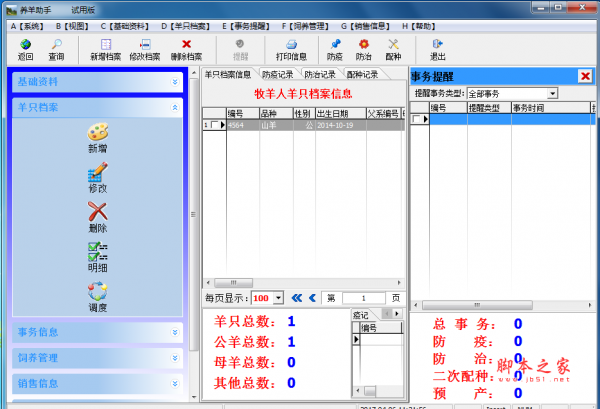Expand the 饲养管理 sidebar section
Screen dimensions: 600x409
(x=175, y=358)
